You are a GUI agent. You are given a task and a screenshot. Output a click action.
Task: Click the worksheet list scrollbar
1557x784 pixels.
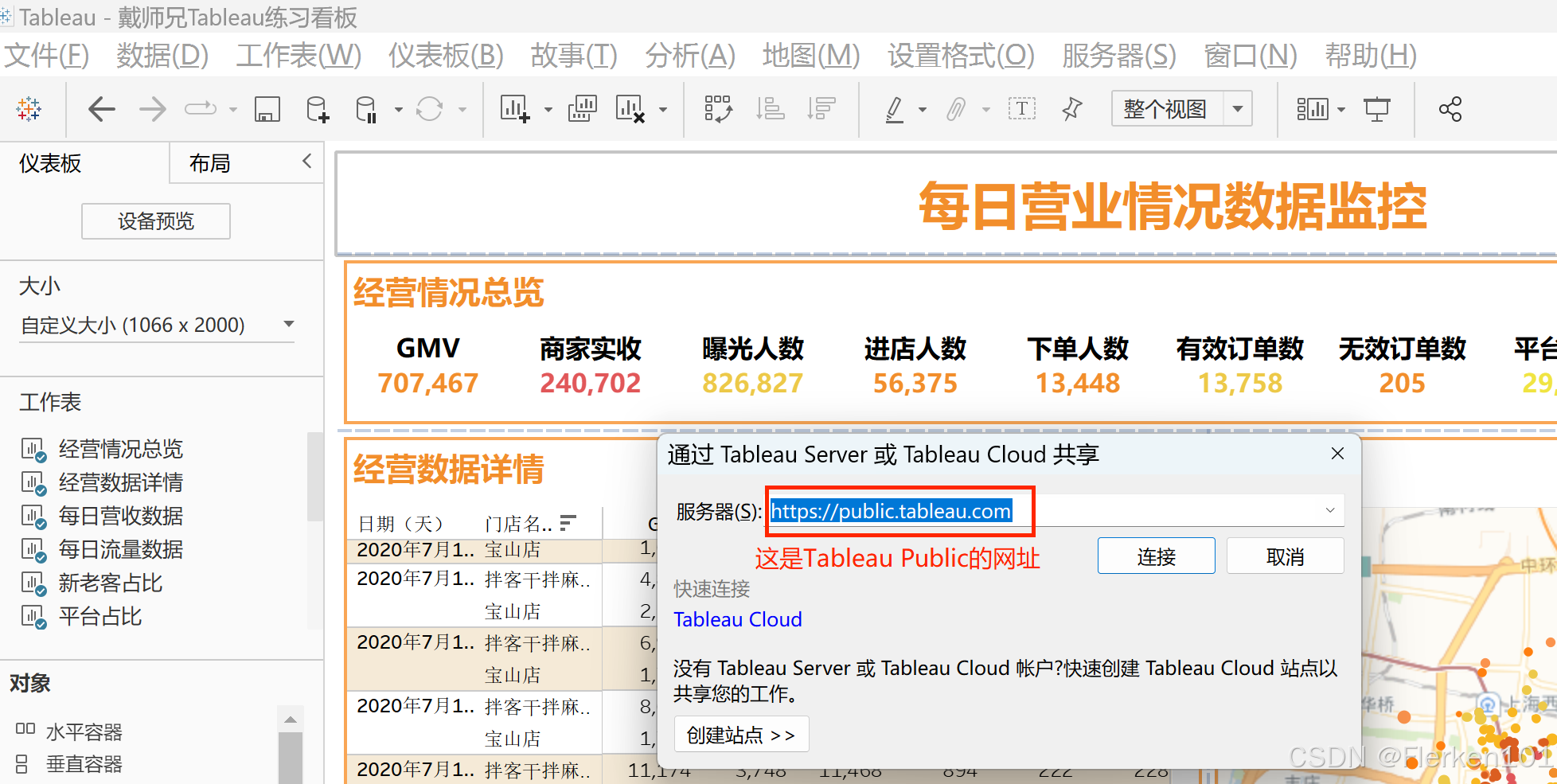pyautogui.click(x=315, y=478)
